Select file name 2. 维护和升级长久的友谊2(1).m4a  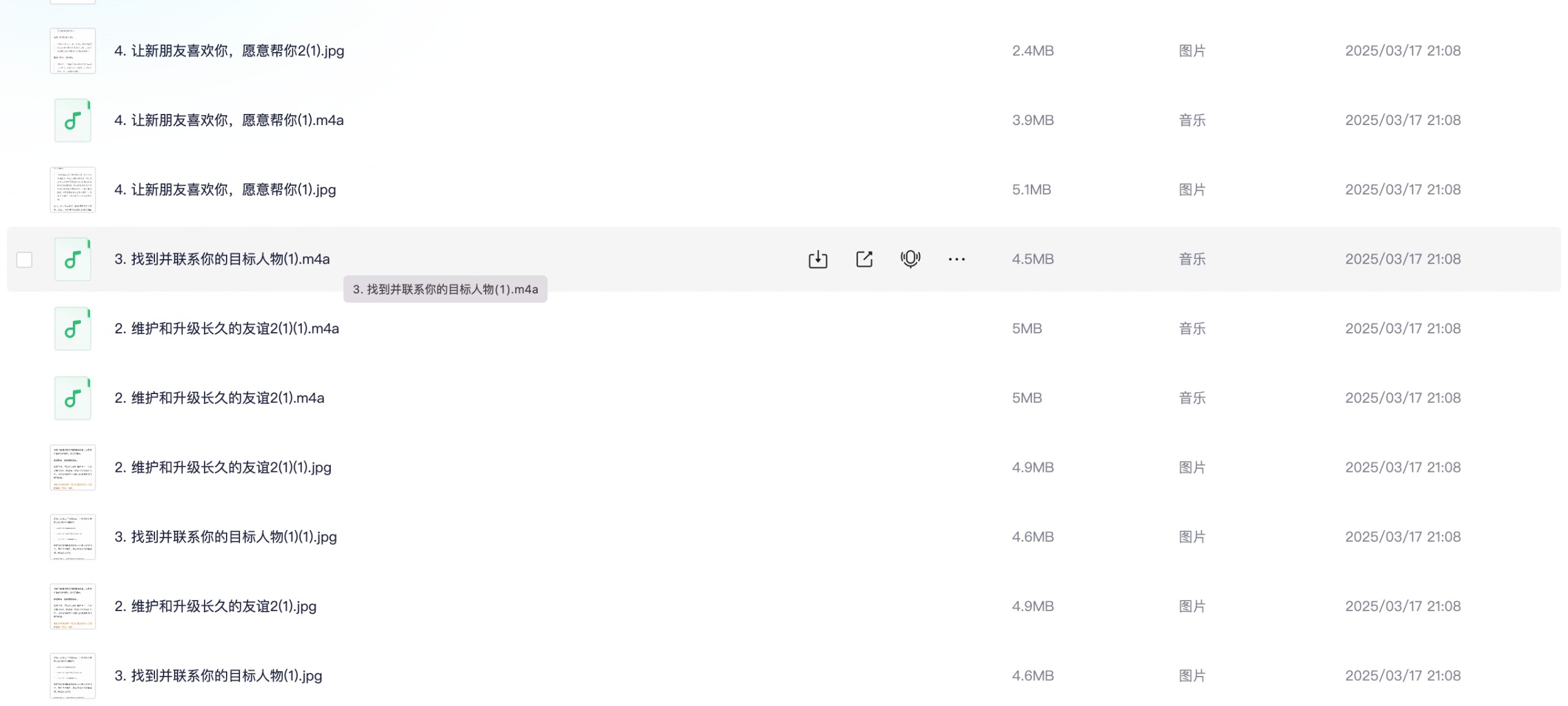coord(219,398)
